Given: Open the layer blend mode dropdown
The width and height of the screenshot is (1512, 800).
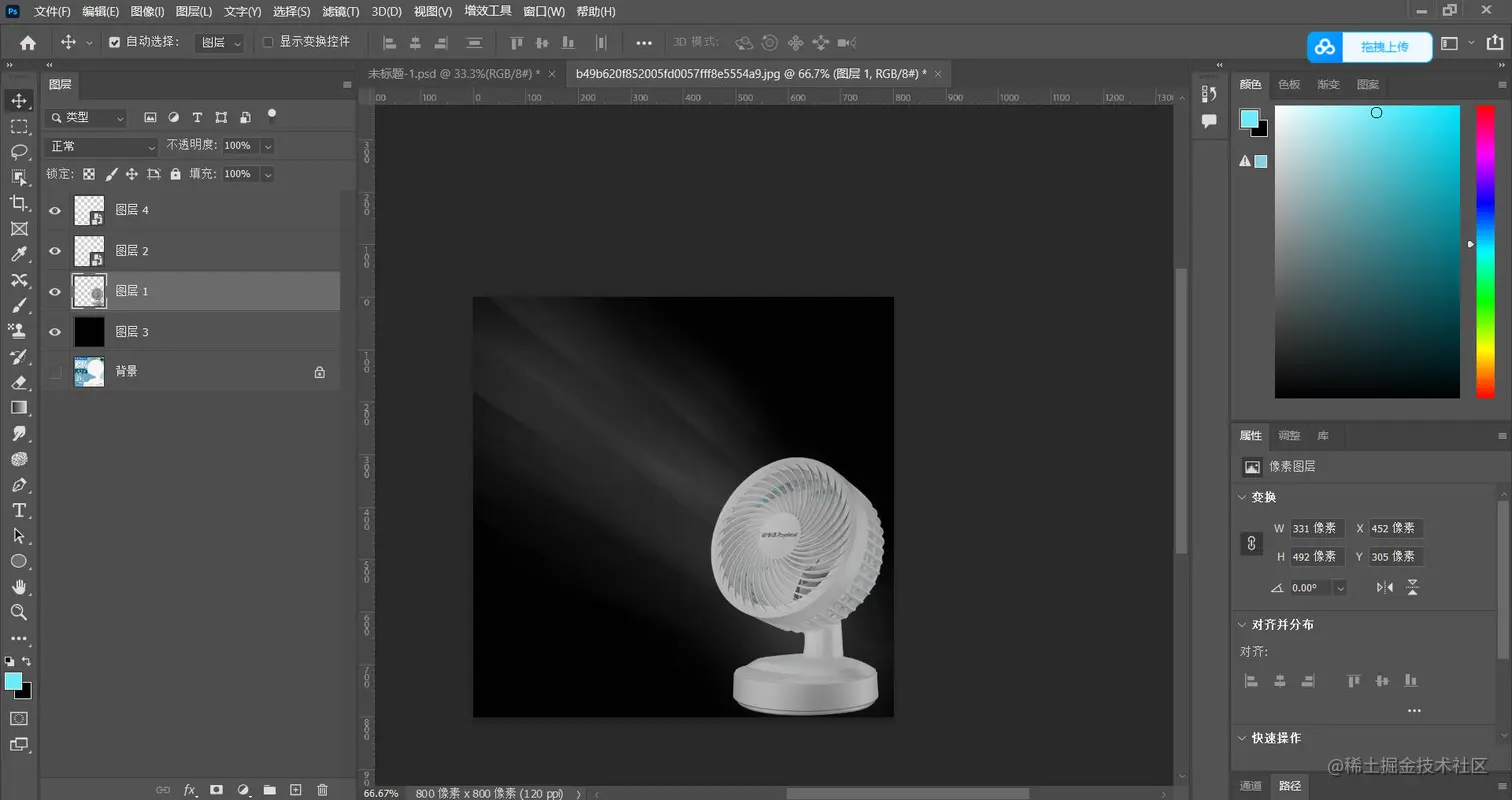Looking at the screenshot, I should (x=100, y=147).
